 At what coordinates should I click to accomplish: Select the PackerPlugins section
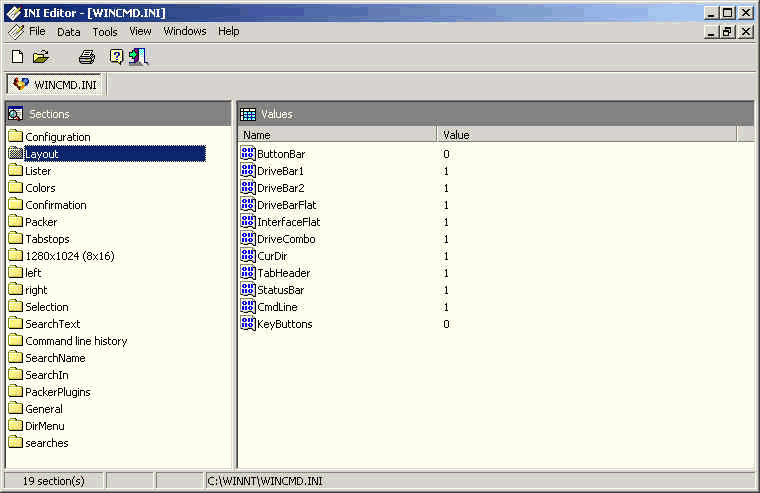[x=58, y=392]
